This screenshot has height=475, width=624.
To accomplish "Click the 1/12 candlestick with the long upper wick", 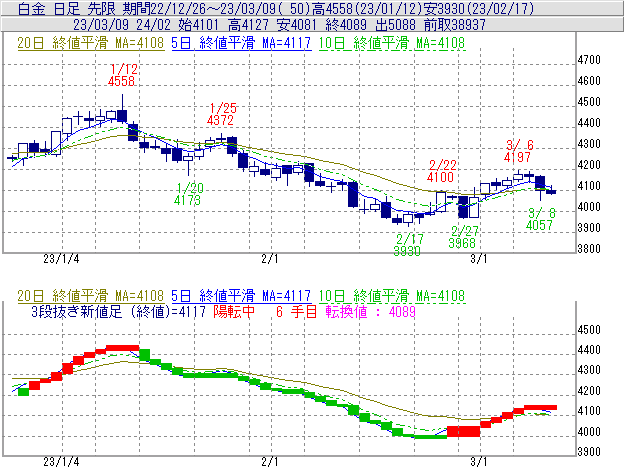I will [122, 111].
